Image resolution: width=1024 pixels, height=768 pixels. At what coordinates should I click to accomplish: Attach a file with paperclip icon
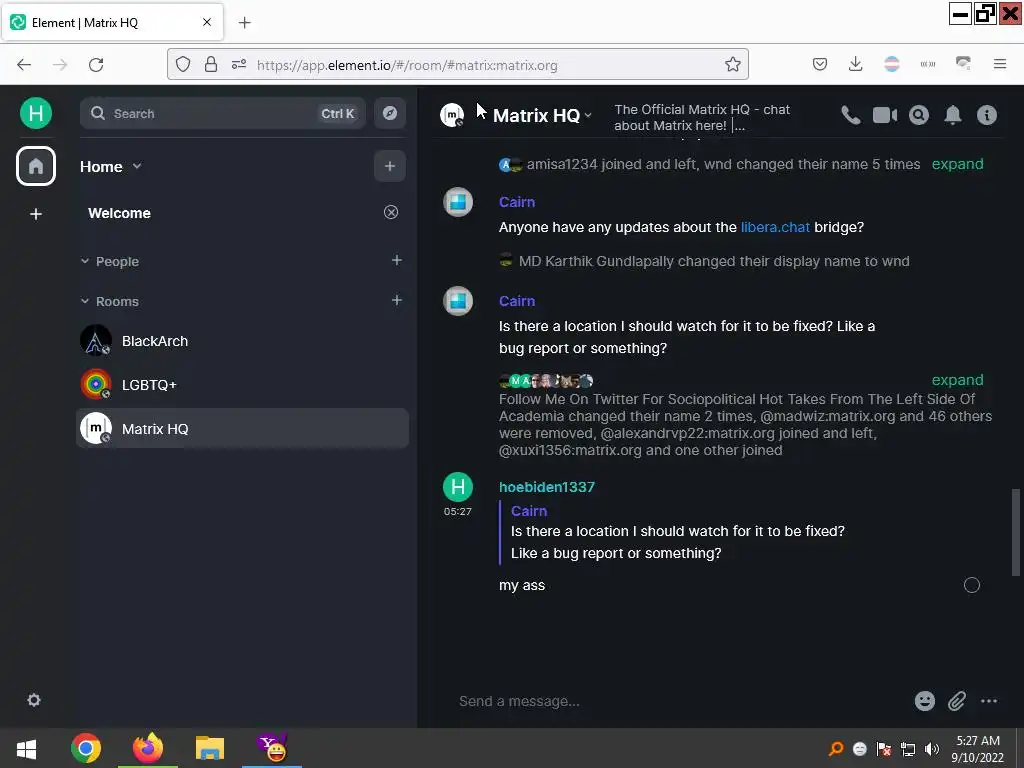click(x=957, y=701)
